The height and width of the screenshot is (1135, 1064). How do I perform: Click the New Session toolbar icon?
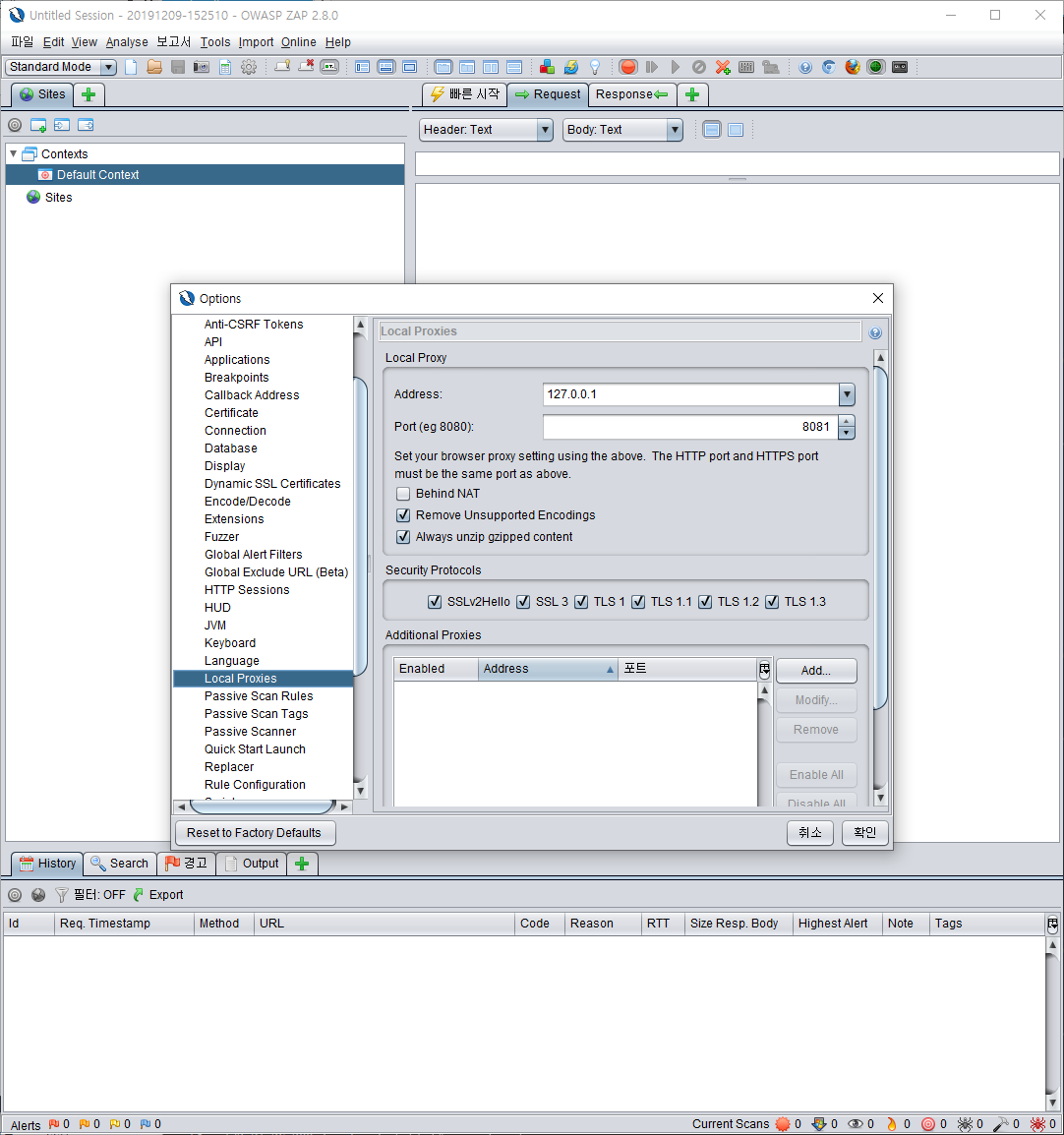[131, 67]
